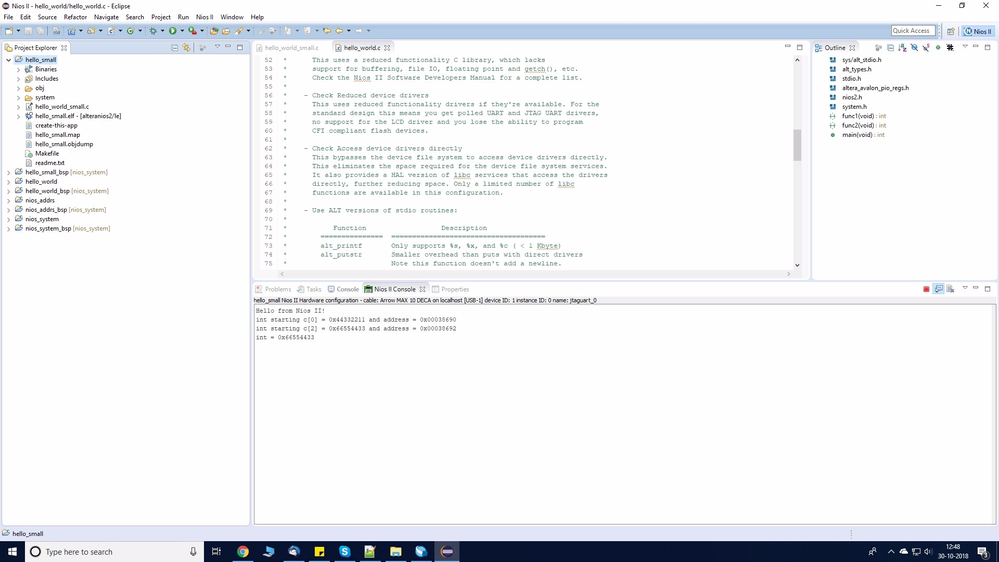Click the Open Element toolbar icon

214,31
